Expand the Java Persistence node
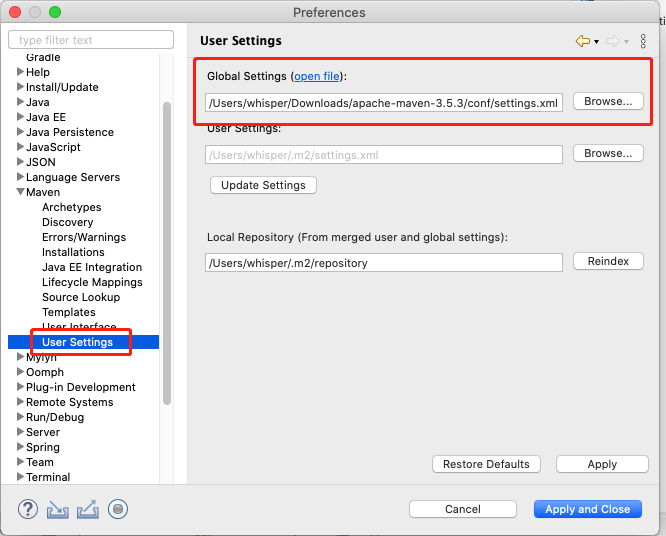Screen dimensions: 666x536 click(20, 132)
